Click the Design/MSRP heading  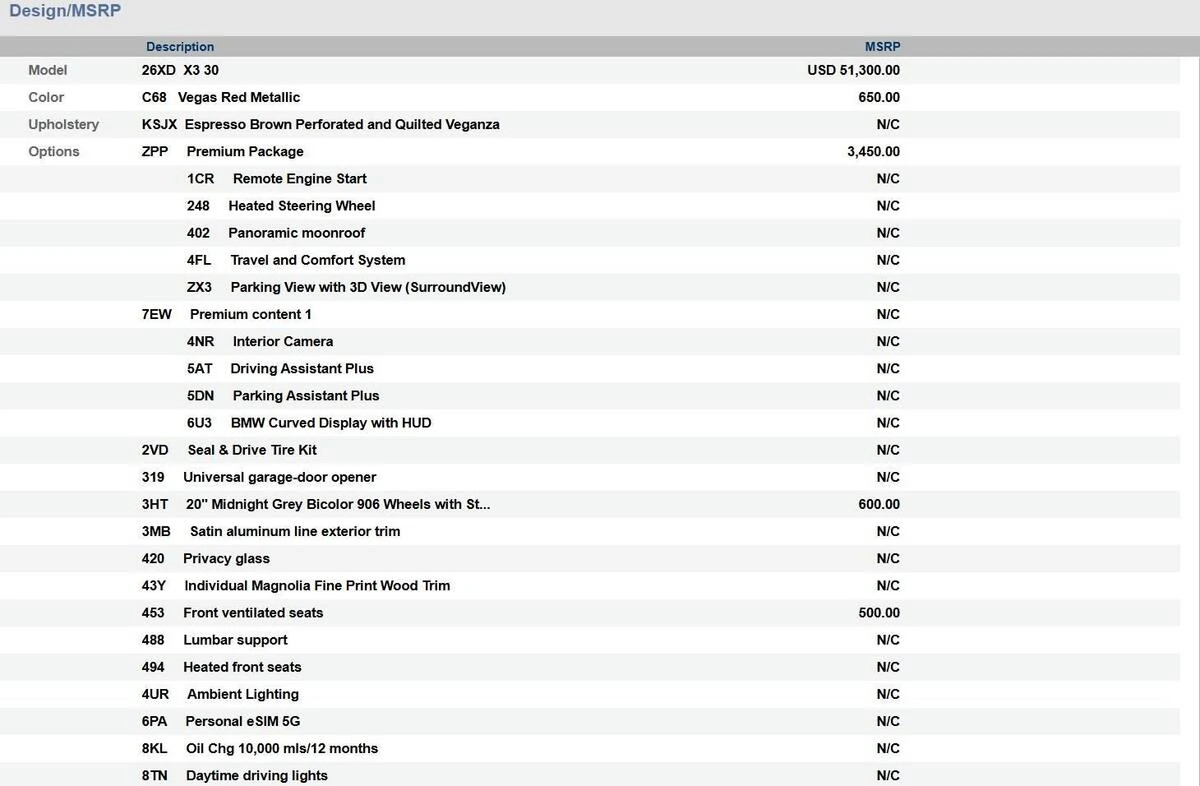coord(65,12)
